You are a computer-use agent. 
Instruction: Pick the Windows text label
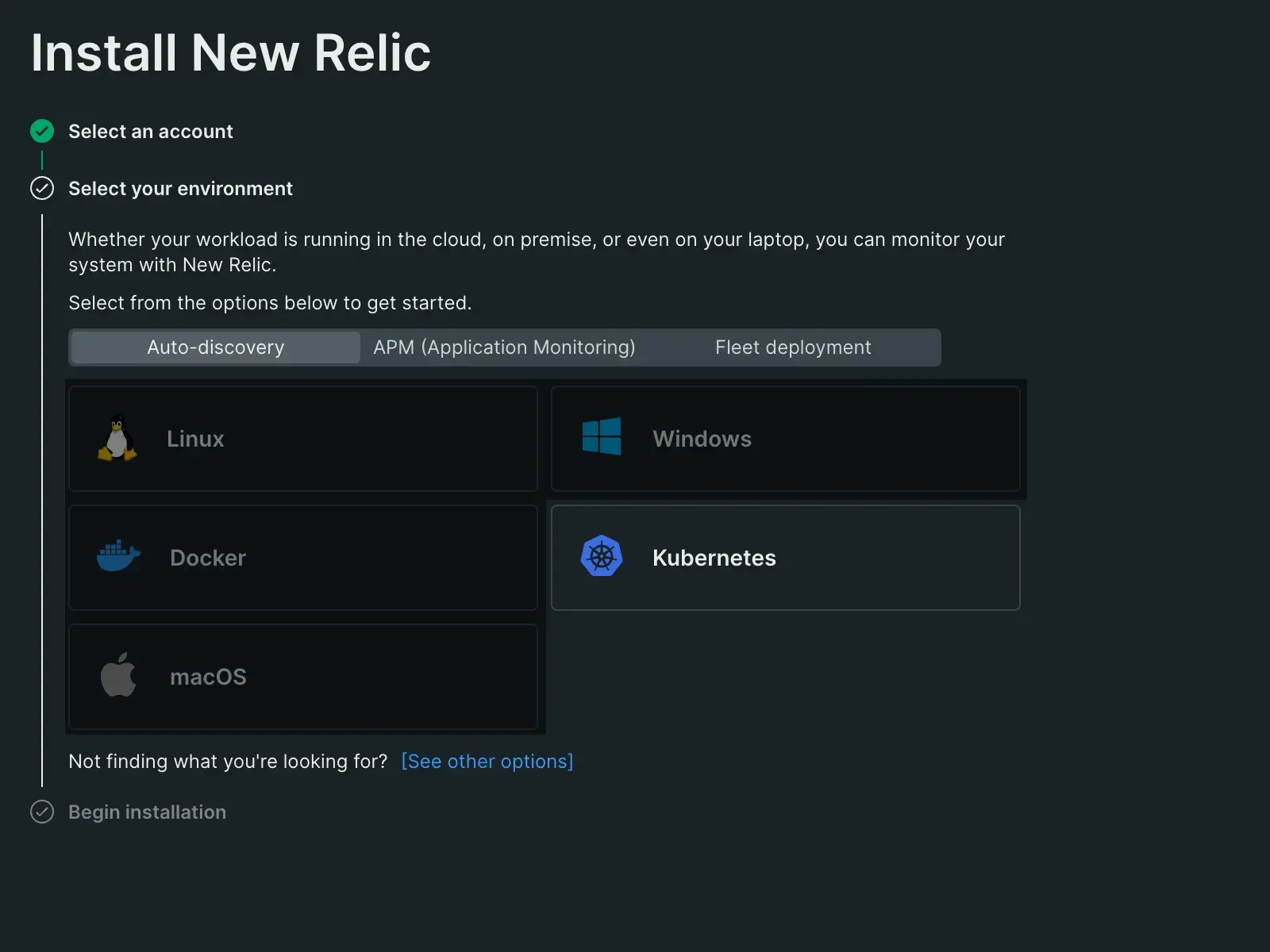pyautogui.click(x=702, y=439)
